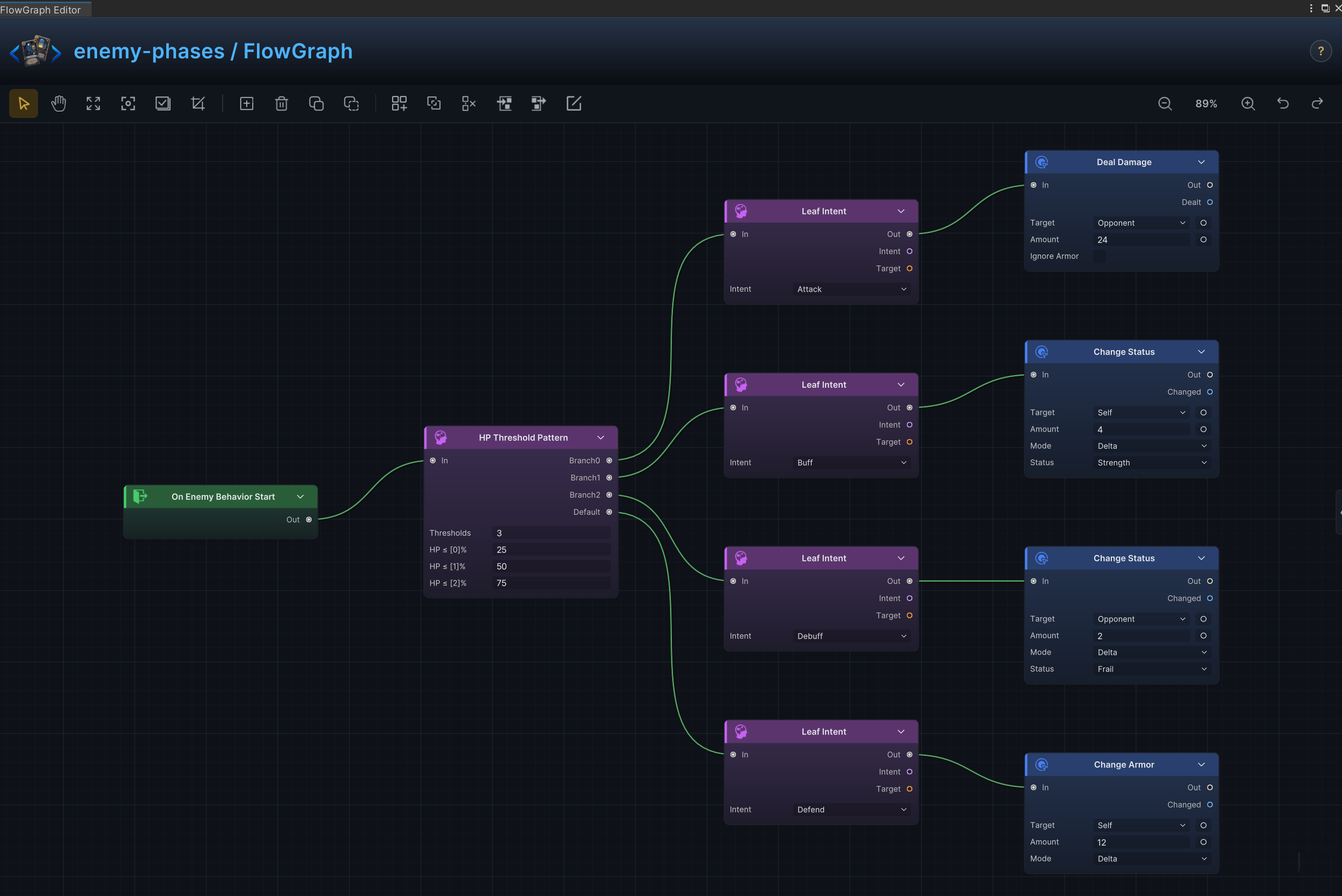Click the edit pencil-square icon
The height and width of the screenshot is (896, 1342).
573,103
